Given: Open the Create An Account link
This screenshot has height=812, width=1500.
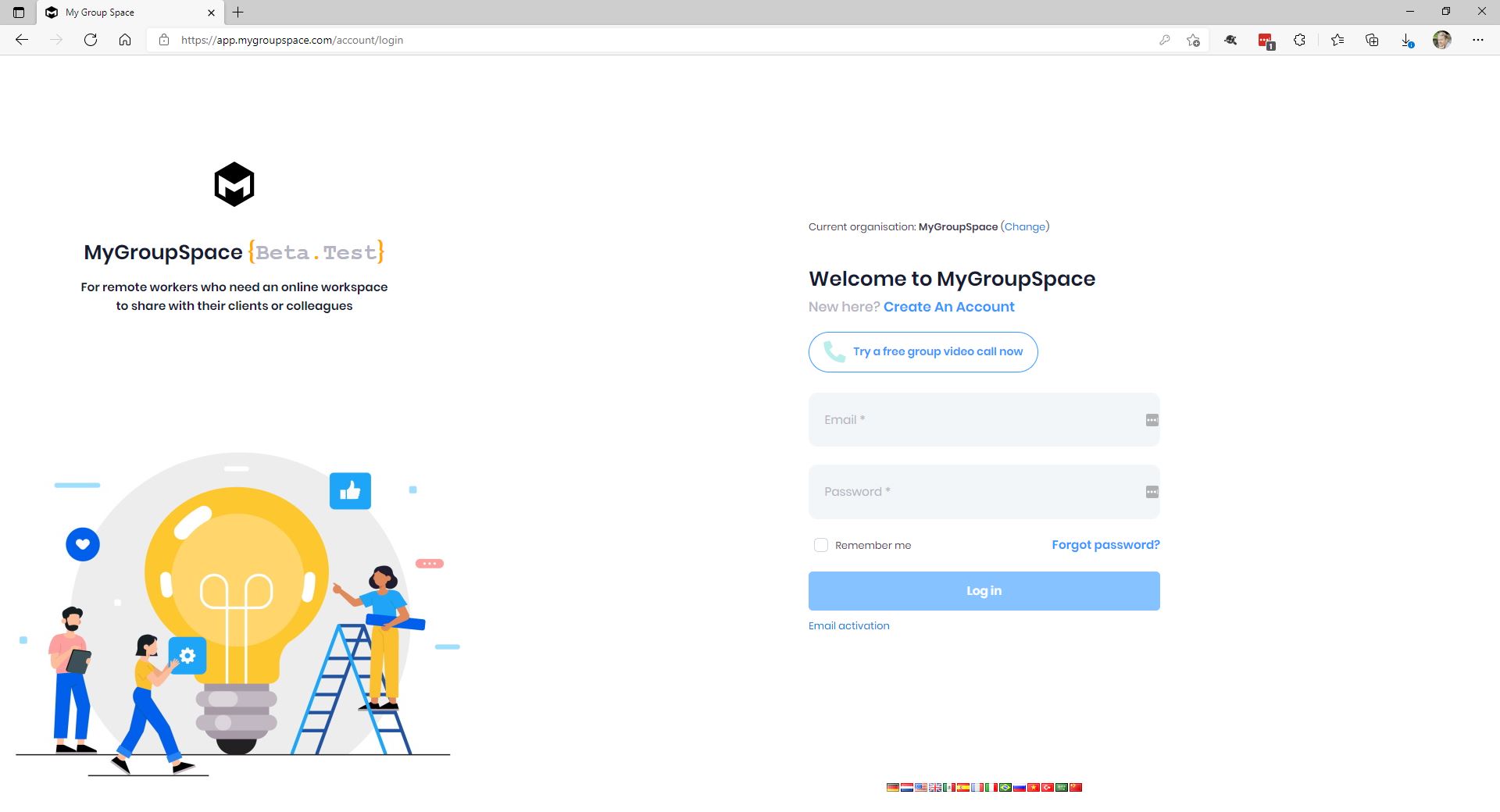Looking at the screenshot, I should pyautogui.click(x=949, y=307).
